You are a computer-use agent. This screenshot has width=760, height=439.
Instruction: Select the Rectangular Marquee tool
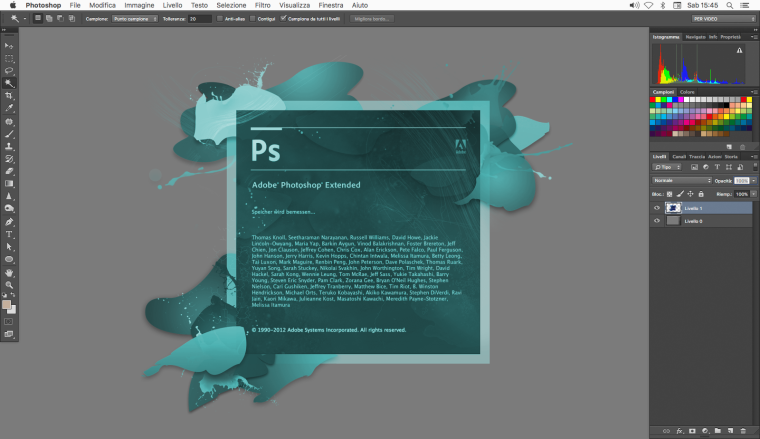tap(9, 58)
